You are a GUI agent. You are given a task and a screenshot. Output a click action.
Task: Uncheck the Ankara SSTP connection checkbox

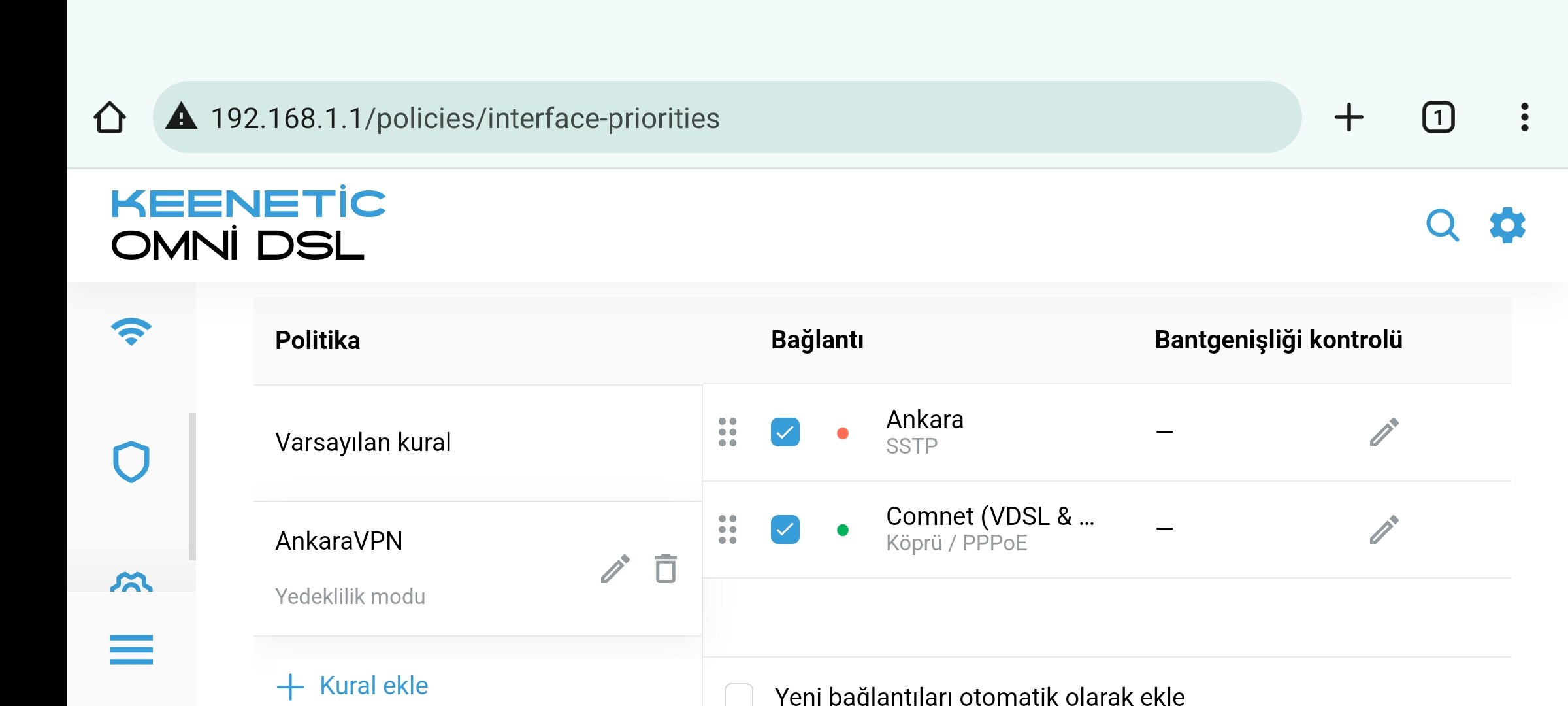pos(785,432)
